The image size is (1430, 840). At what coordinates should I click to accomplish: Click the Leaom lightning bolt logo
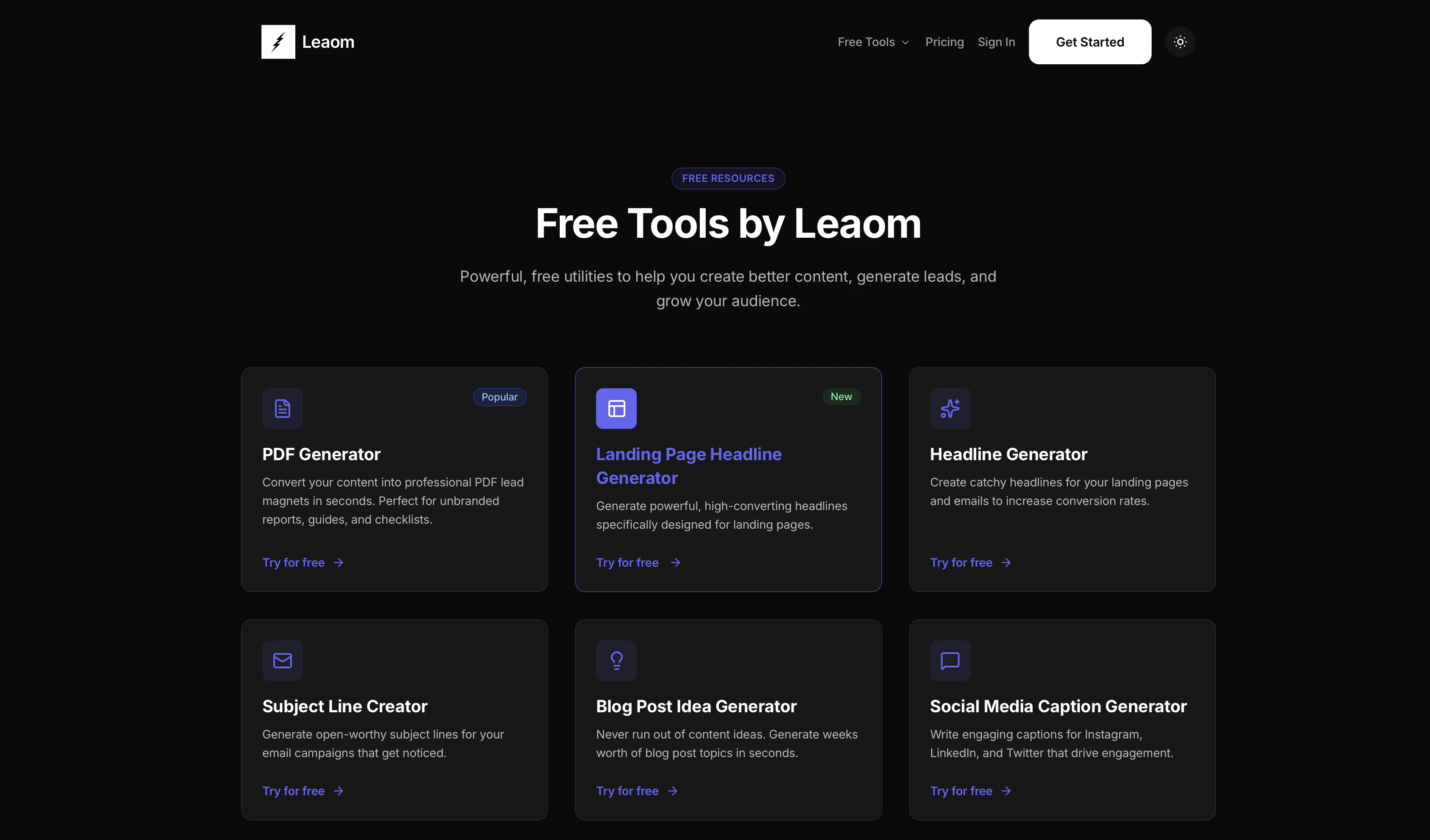(278, 42)
